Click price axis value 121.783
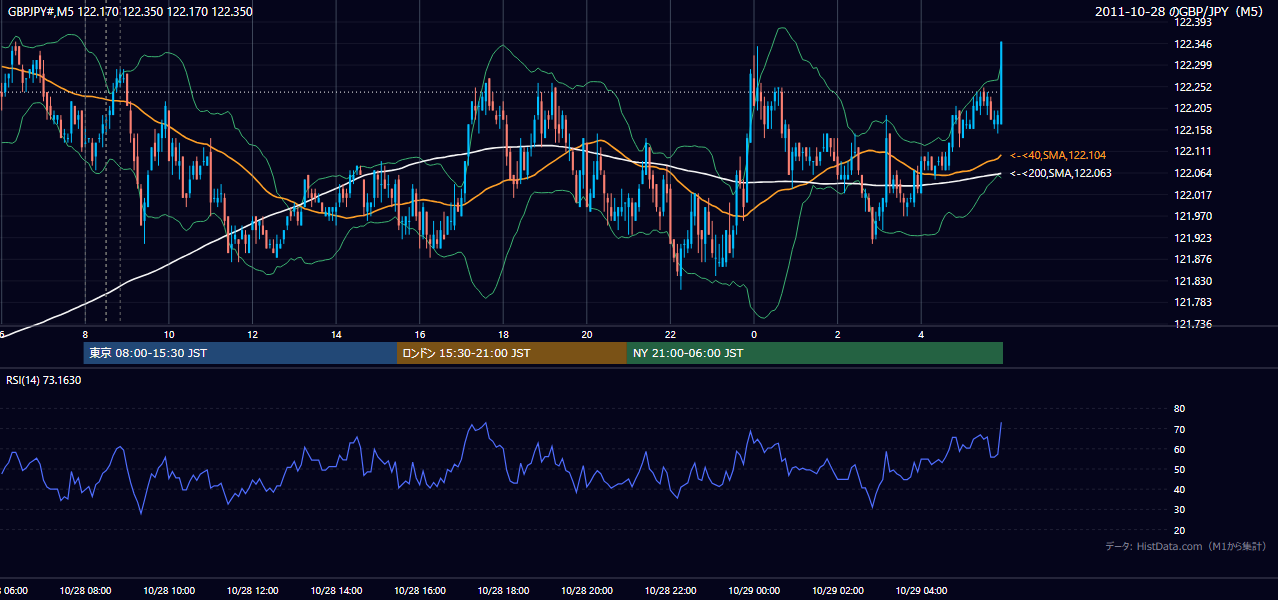 coord(1192,302)
